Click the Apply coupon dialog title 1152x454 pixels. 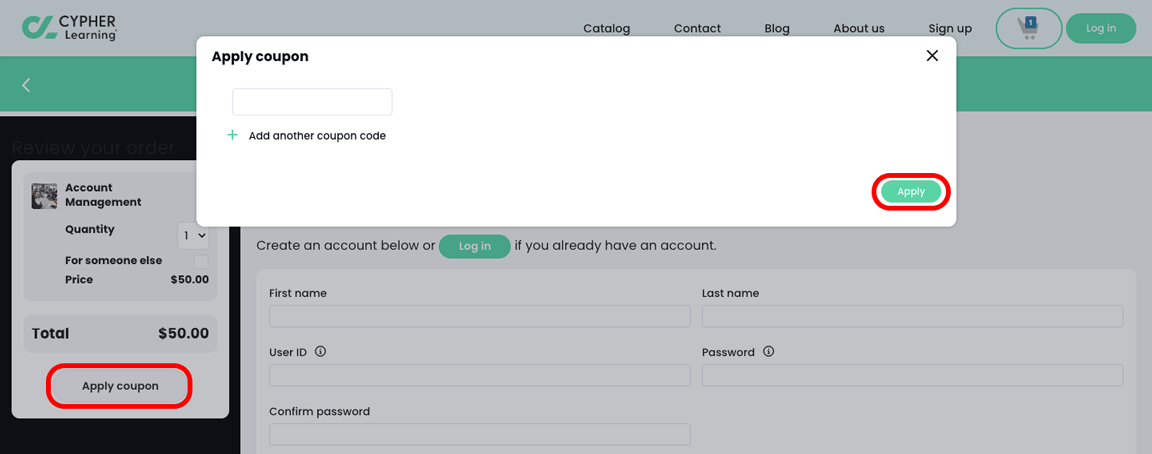pyautogui.click(x=260, y=57)
